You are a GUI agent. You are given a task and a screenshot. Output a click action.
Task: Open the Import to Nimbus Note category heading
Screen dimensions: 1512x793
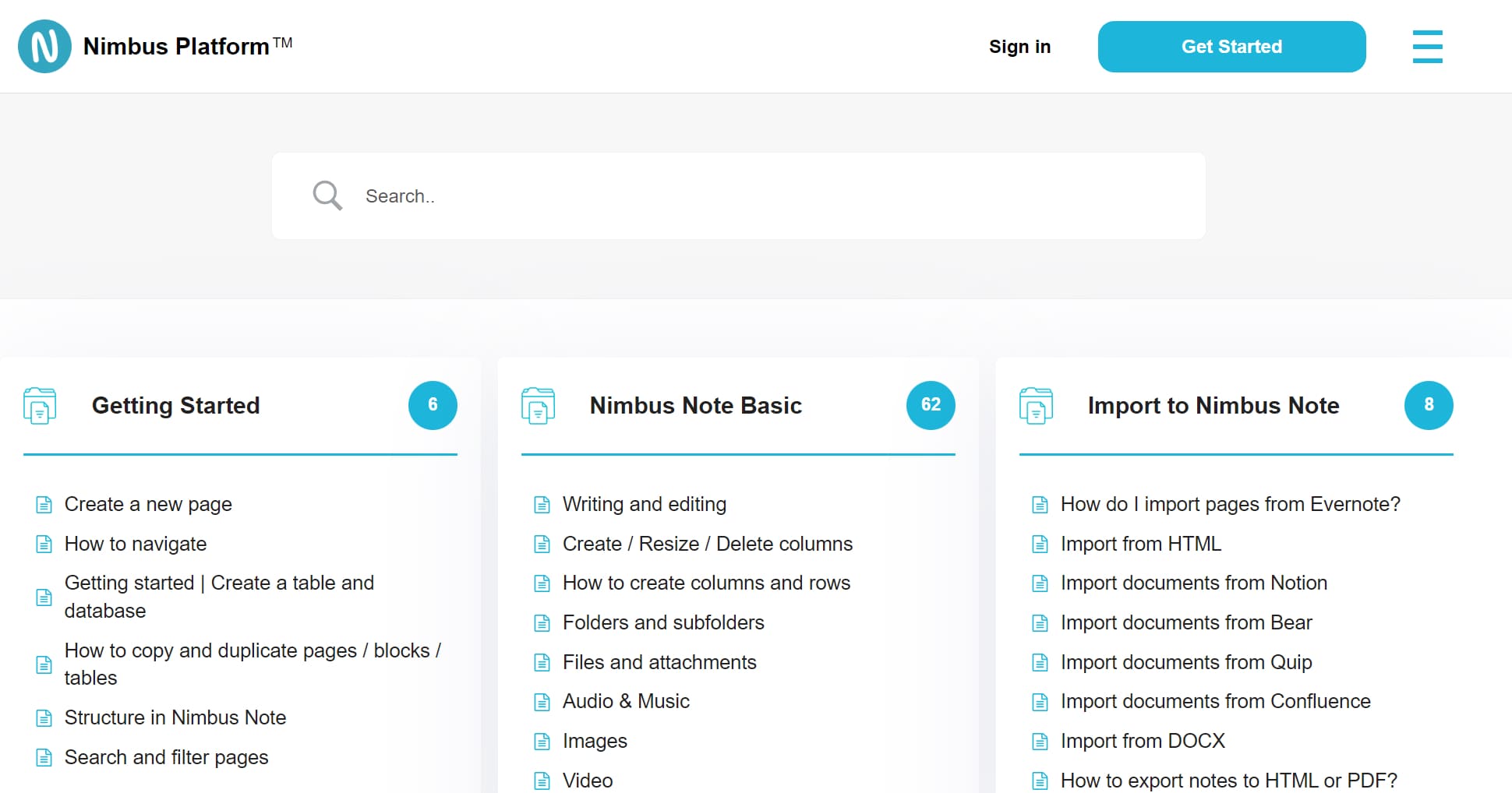click(1213, 405)
